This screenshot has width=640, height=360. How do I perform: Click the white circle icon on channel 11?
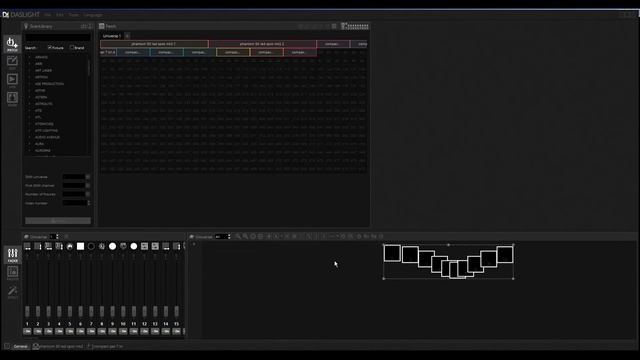click(x=134, y=246)
